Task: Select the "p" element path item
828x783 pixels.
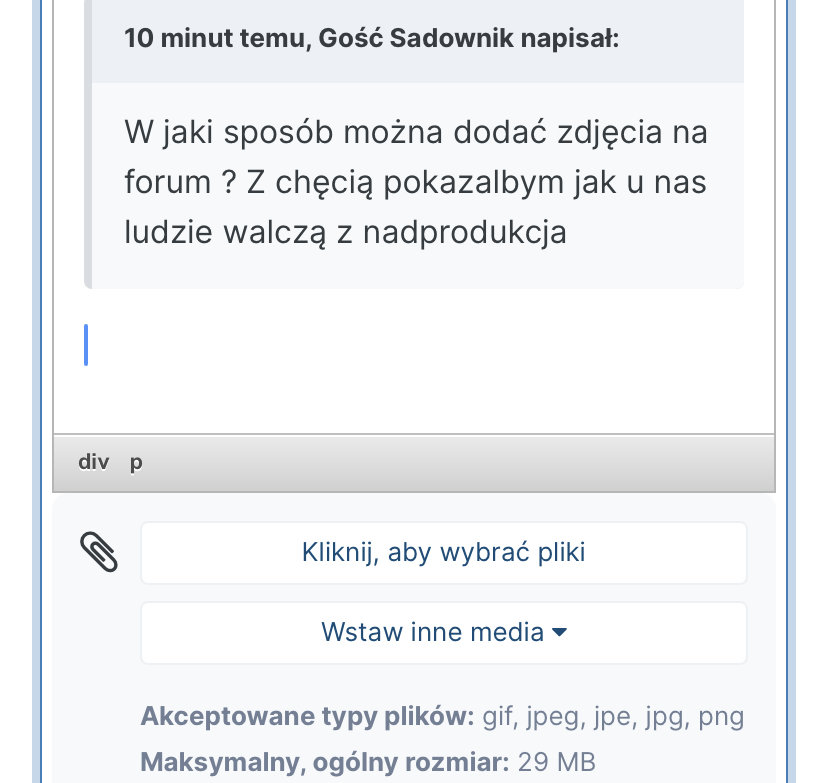Action: pos(136,462)
